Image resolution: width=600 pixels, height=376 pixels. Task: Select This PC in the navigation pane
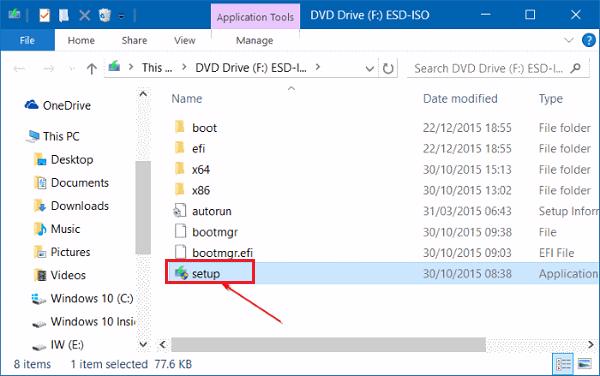click(53, 136)
